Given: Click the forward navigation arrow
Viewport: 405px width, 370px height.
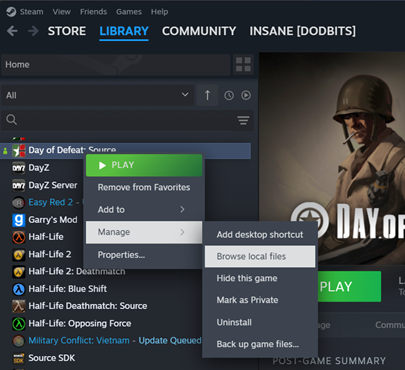Looking at the screenshot, I should 33,31.
